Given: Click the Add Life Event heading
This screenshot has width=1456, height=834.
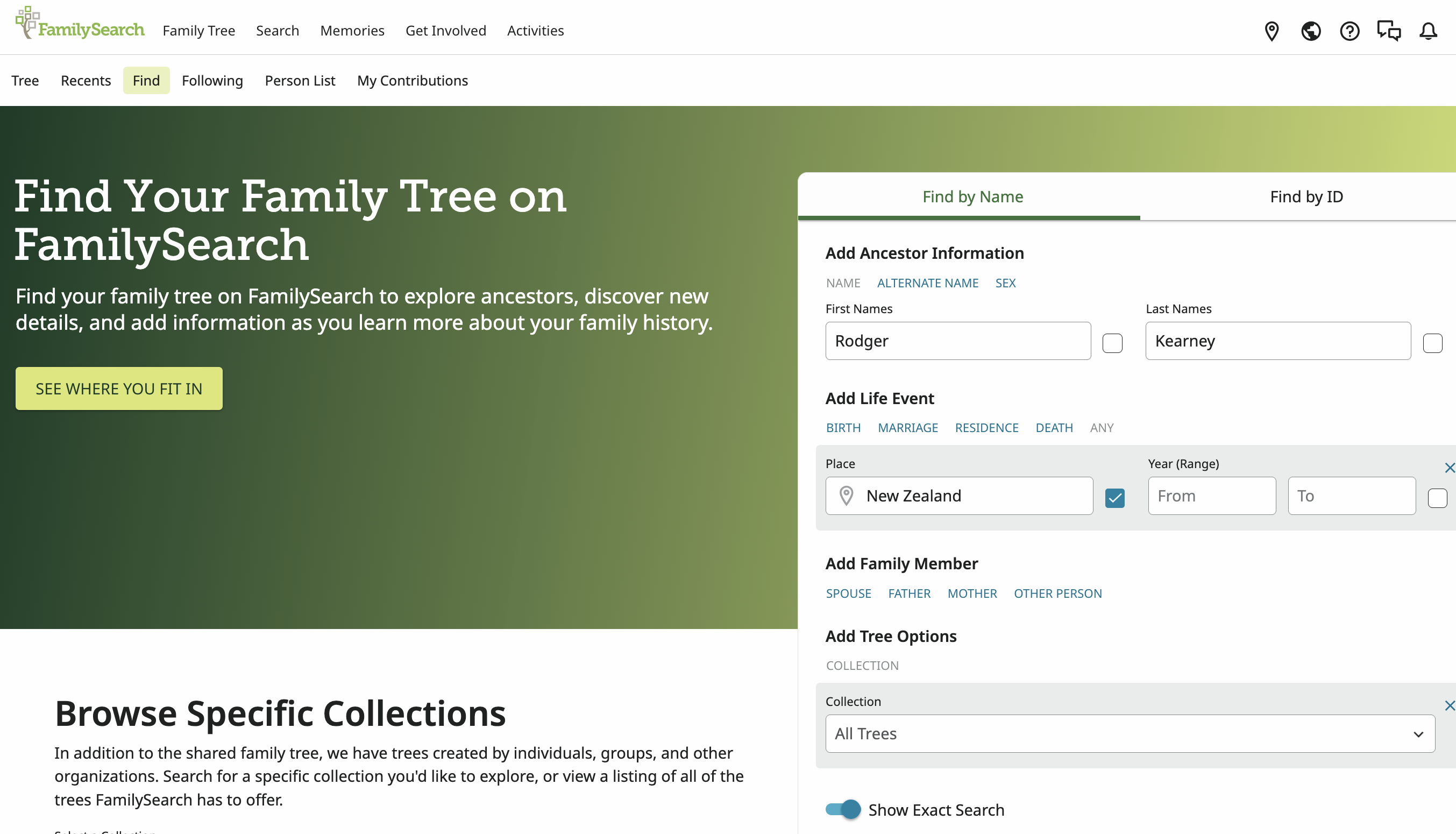Looking at the screenshot, I should [880, 399].
